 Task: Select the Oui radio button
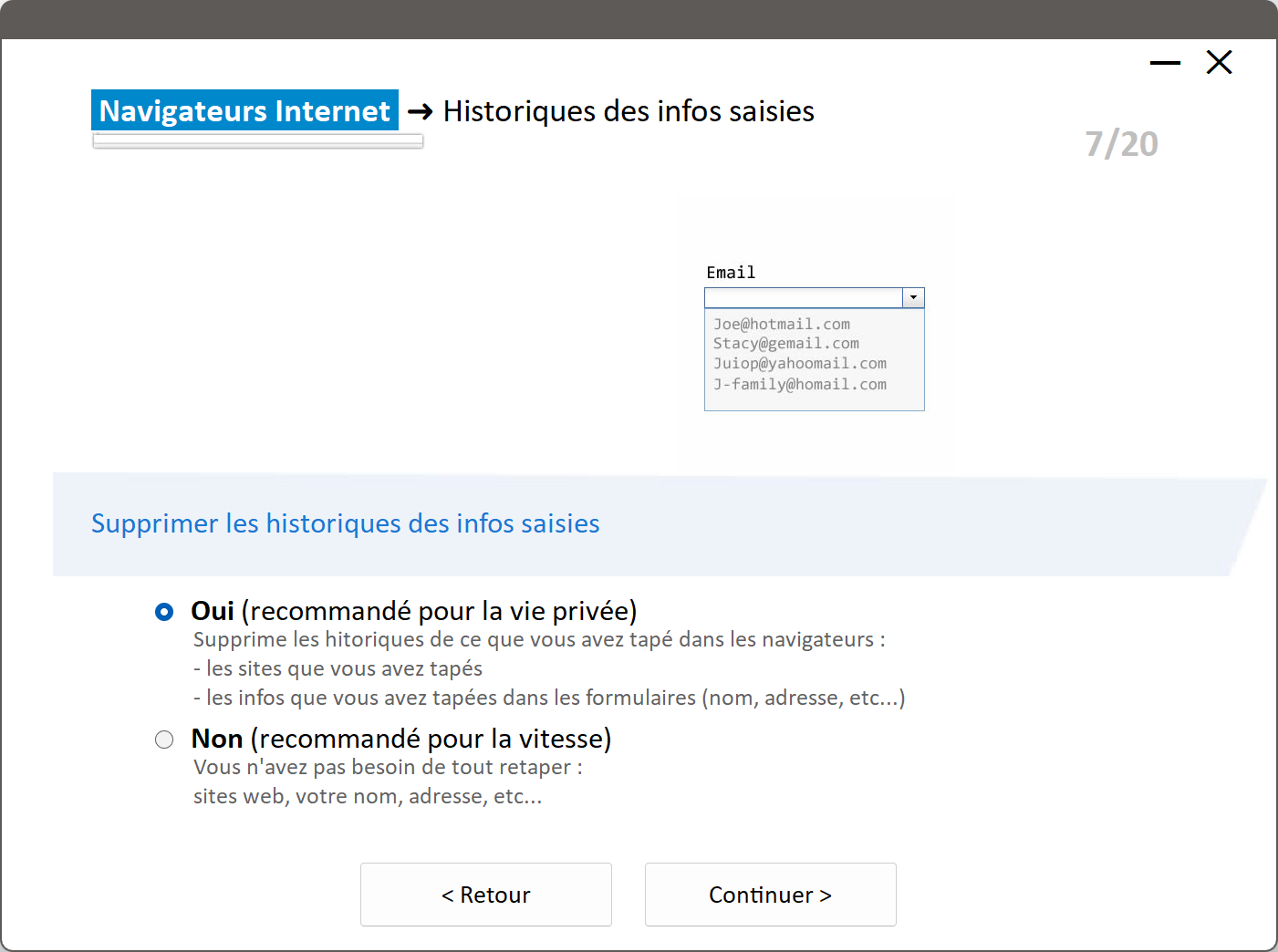click(x=164, y=612)
